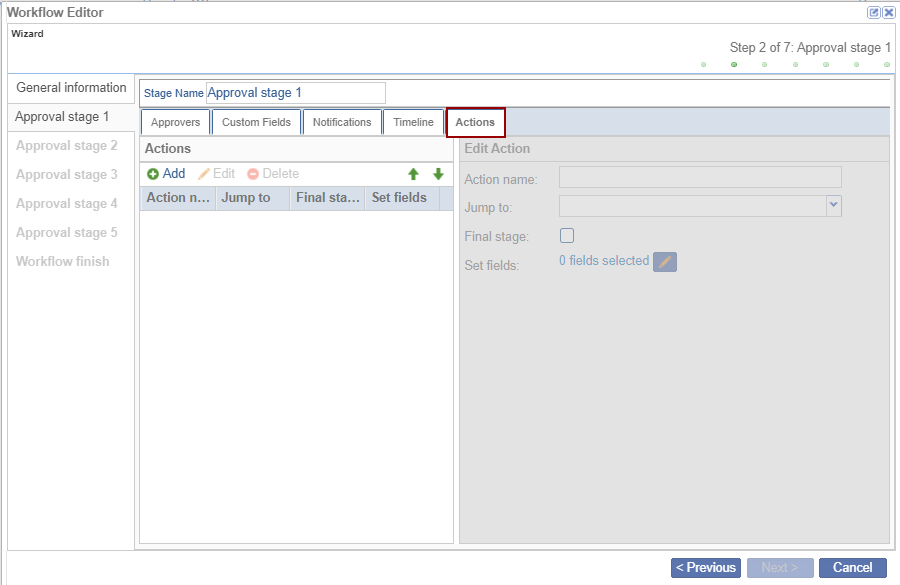
Task: Click the green Add action icon
Action: click(x=153, y=174)
